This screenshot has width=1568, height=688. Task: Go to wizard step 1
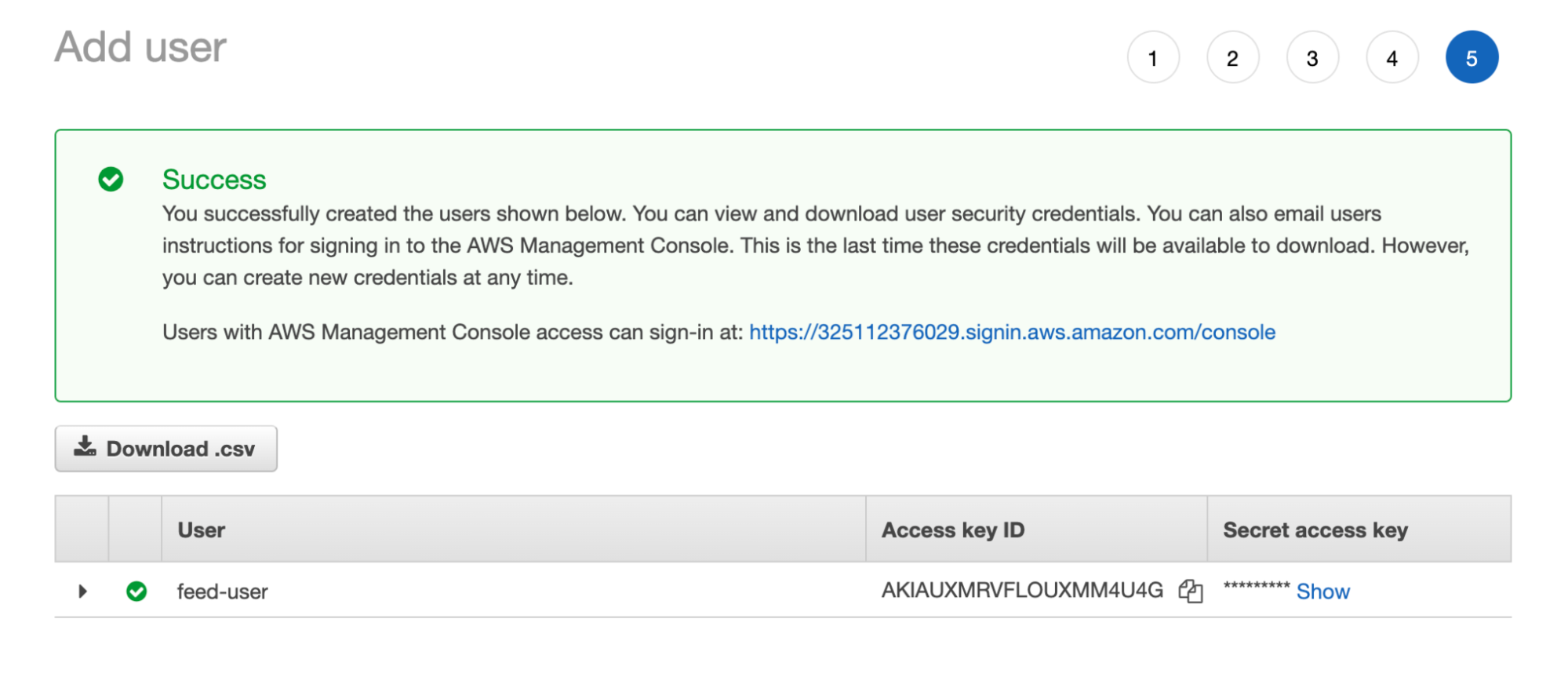point(1153,57)
